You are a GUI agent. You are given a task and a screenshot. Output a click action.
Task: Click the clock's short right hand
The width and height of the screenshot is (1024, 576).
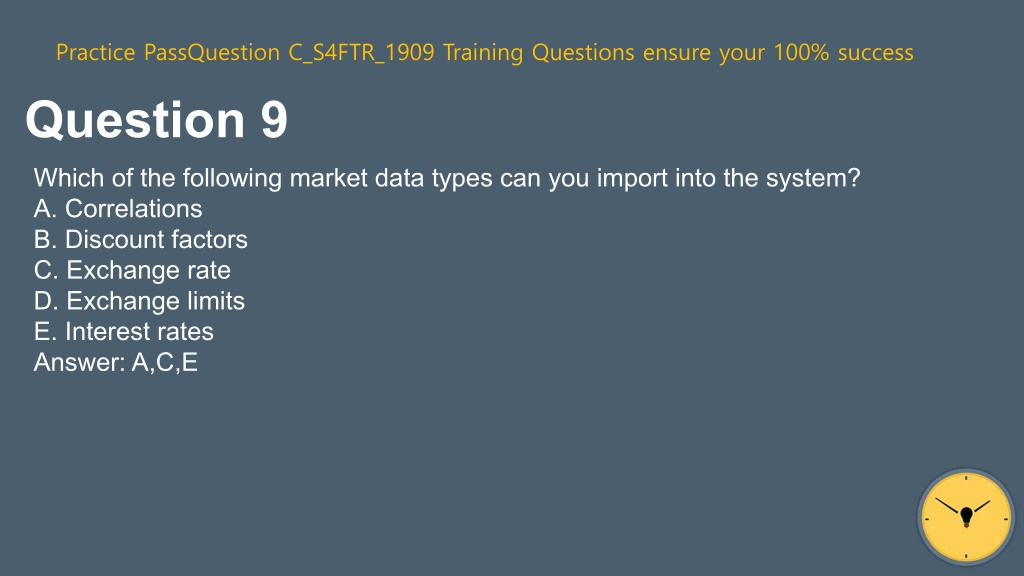(x=982, y=506)
